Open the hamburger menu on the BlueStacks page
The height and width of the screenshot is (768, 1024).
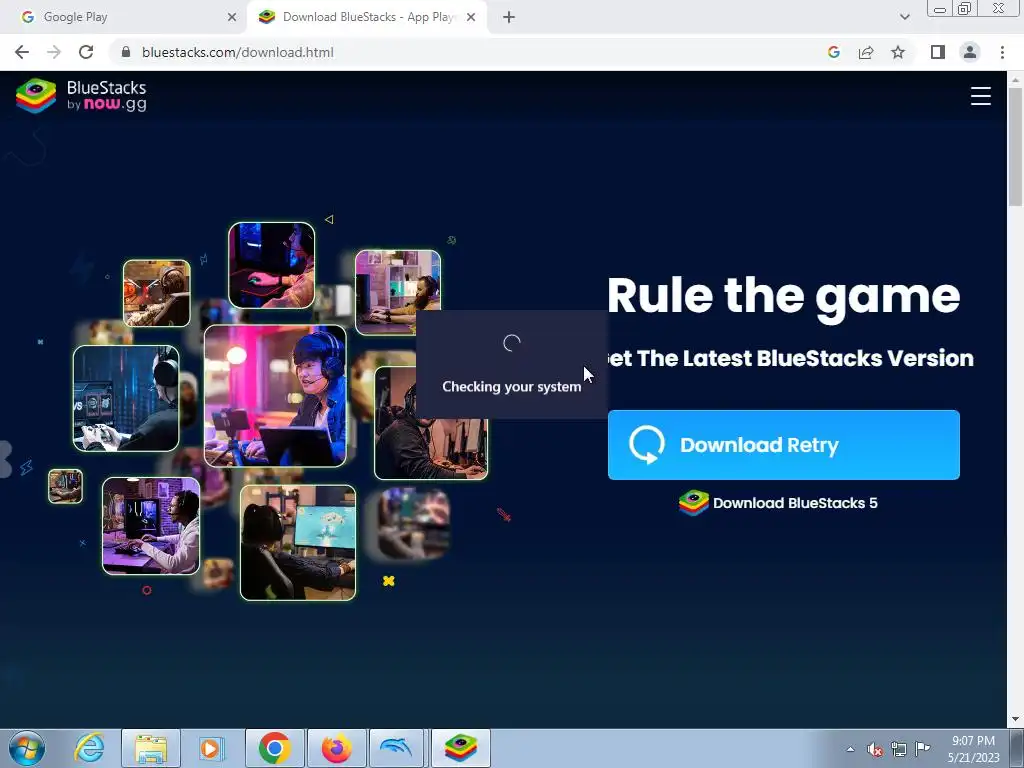pyautogui.click(x=980, y=96)
